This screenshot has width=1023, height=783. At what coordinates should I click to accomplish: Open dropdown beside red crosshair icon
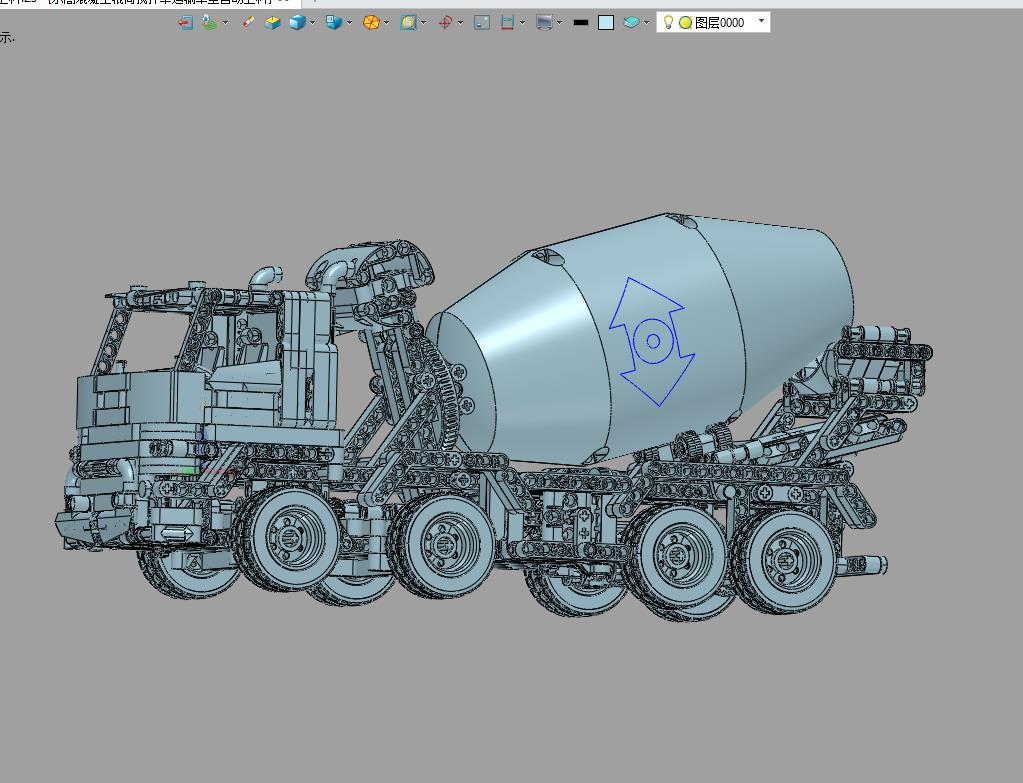coord(461,23)
